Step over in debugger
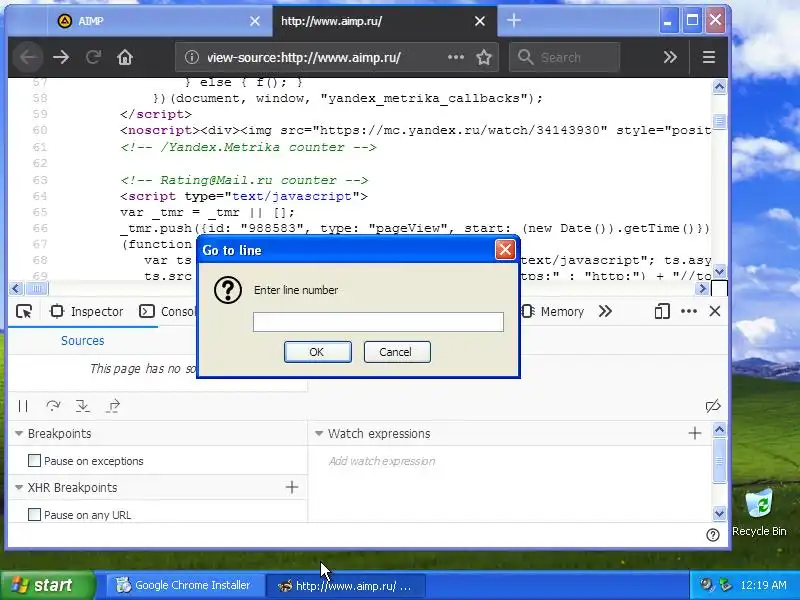This screenshot has height=600, width=800. pos(53,406)
